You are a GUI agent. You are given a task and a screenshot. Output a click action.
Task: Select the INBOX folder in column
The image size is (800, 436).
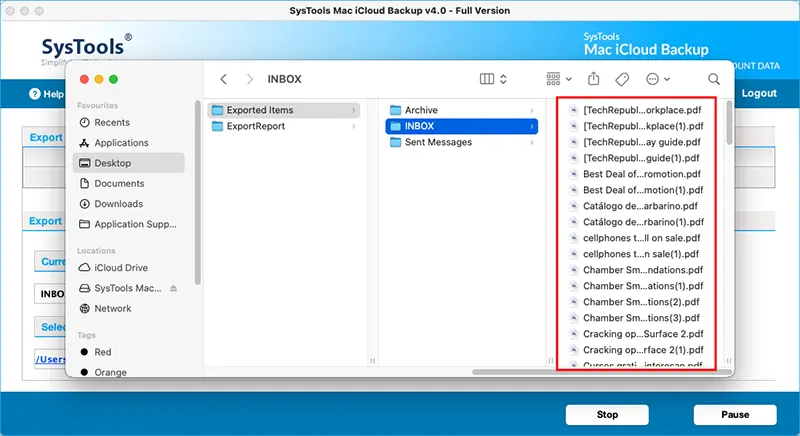click(461, 126)
